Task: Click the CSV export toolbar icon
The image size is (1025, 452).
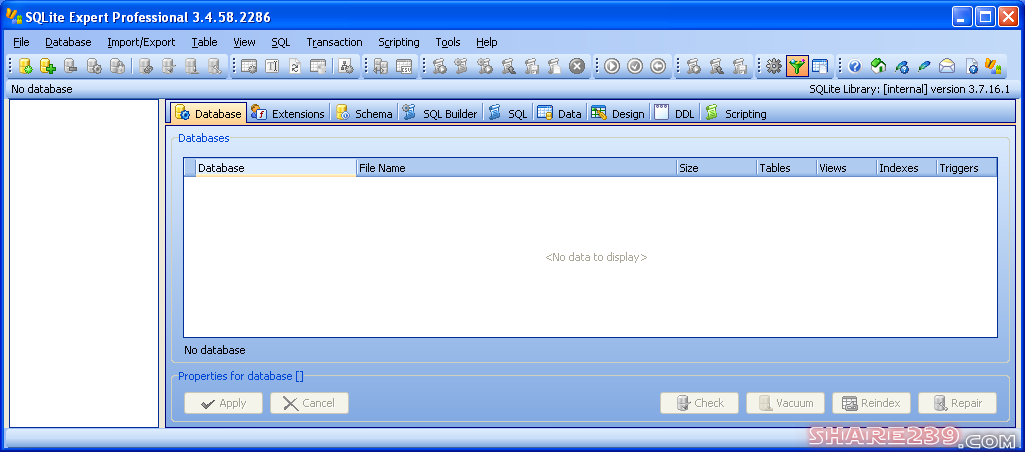Action: (404, 66)
